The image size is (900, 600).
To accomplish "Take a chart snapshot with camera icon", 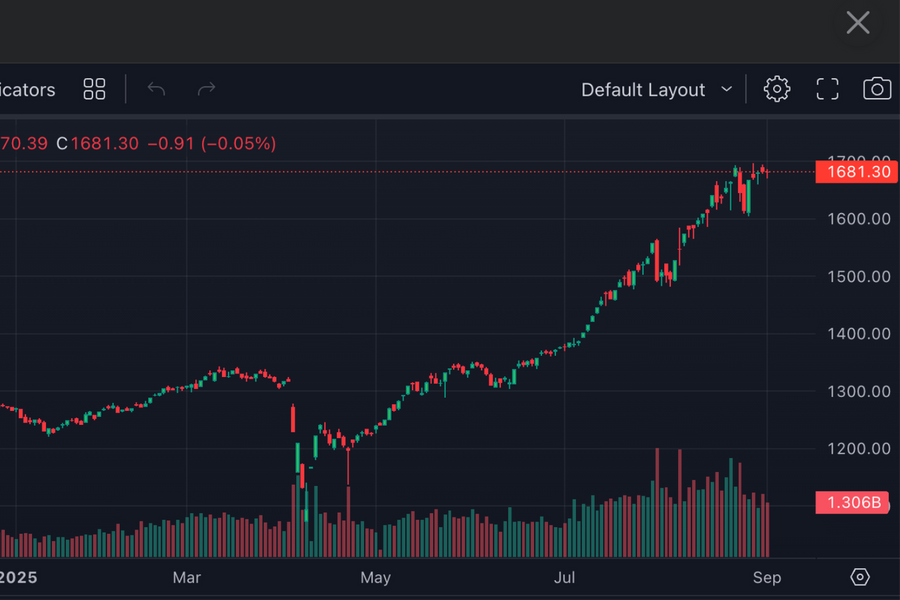I will (877, 89).
